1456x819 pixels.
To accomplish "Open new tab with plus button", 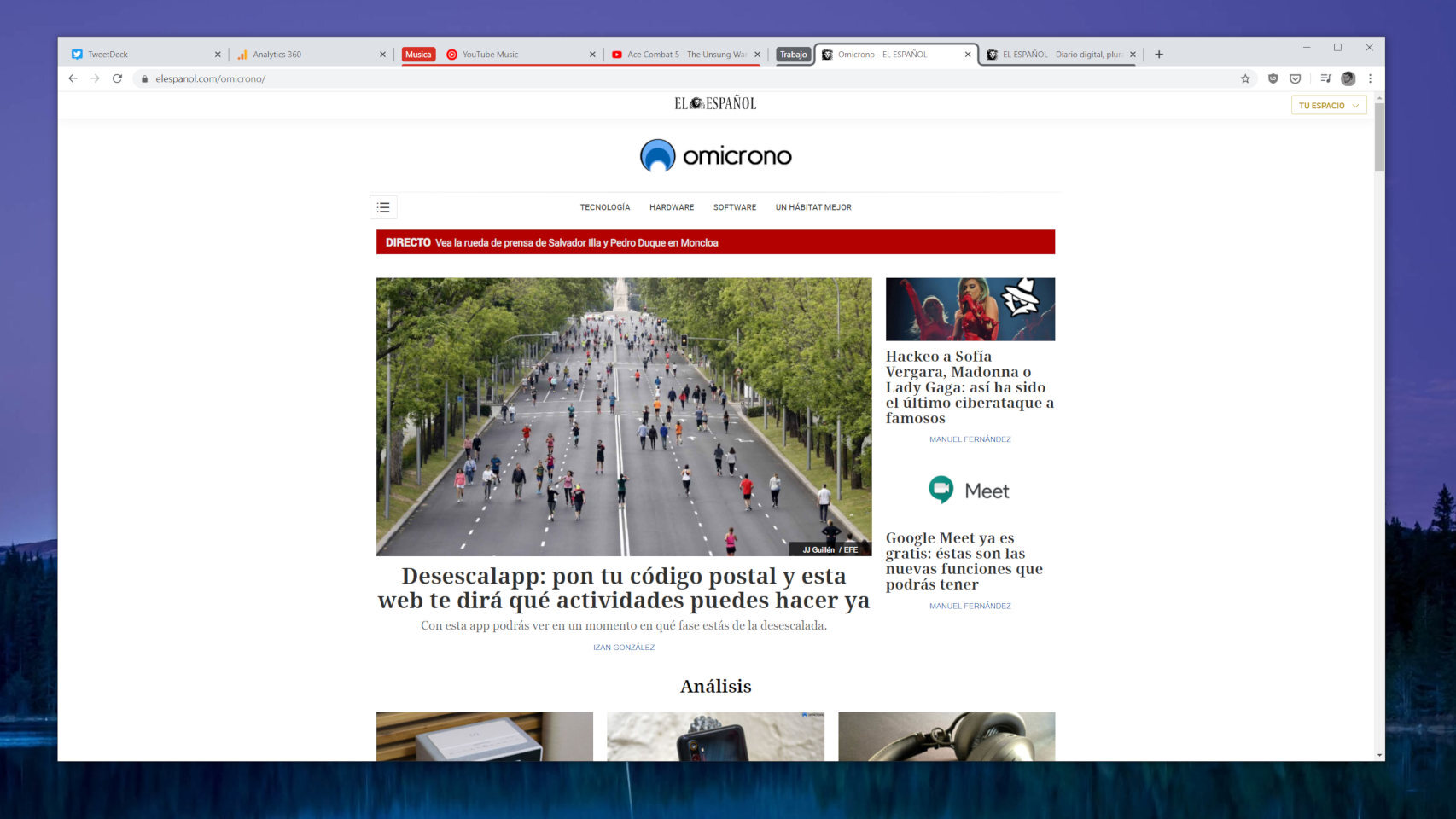I will [x=1159, y=55].
